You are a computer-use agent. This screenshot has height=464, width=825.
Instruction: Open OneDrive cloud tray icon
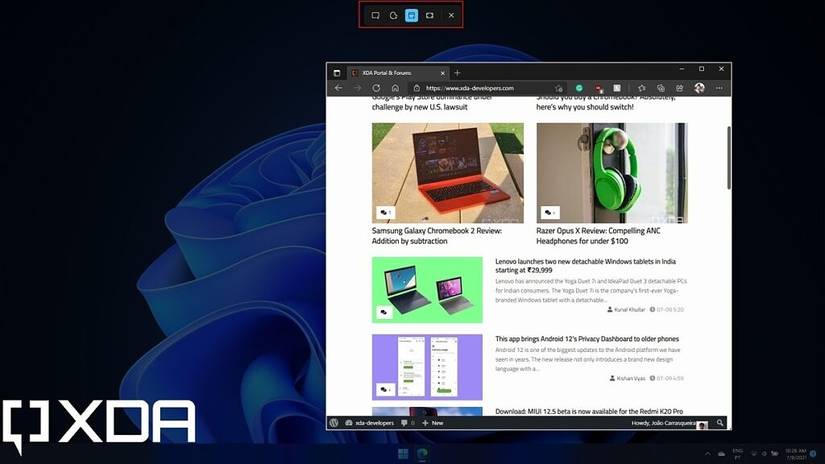point(721,453)
